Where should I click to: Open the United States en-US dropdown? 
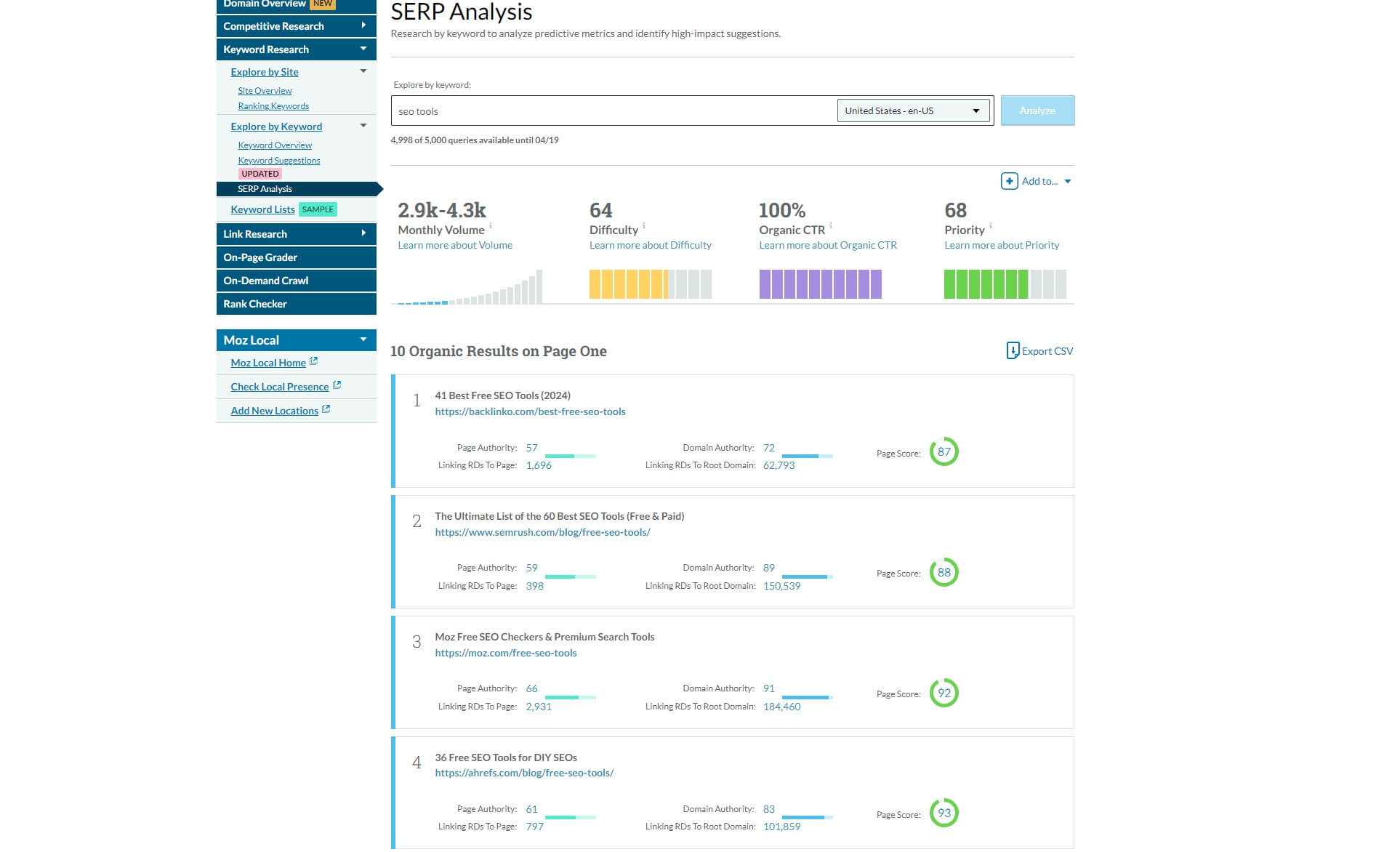(912, 110)
